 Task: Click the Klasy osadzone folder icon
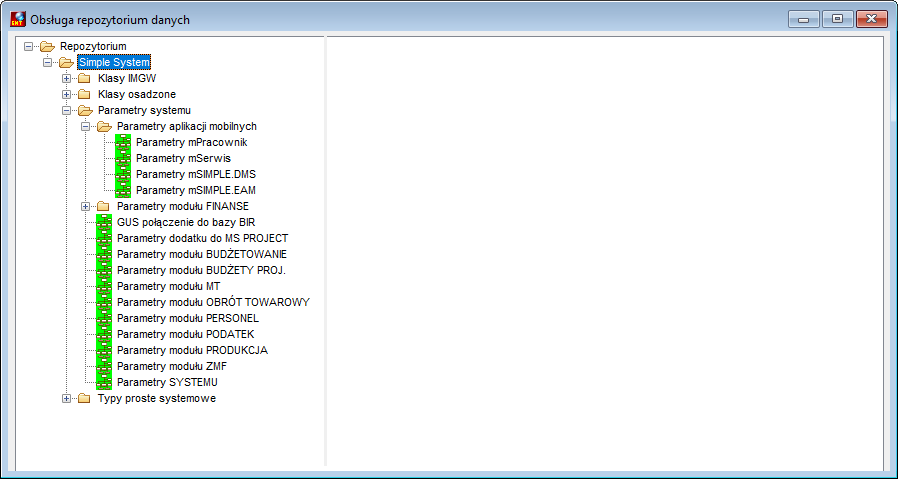(84, 95)
